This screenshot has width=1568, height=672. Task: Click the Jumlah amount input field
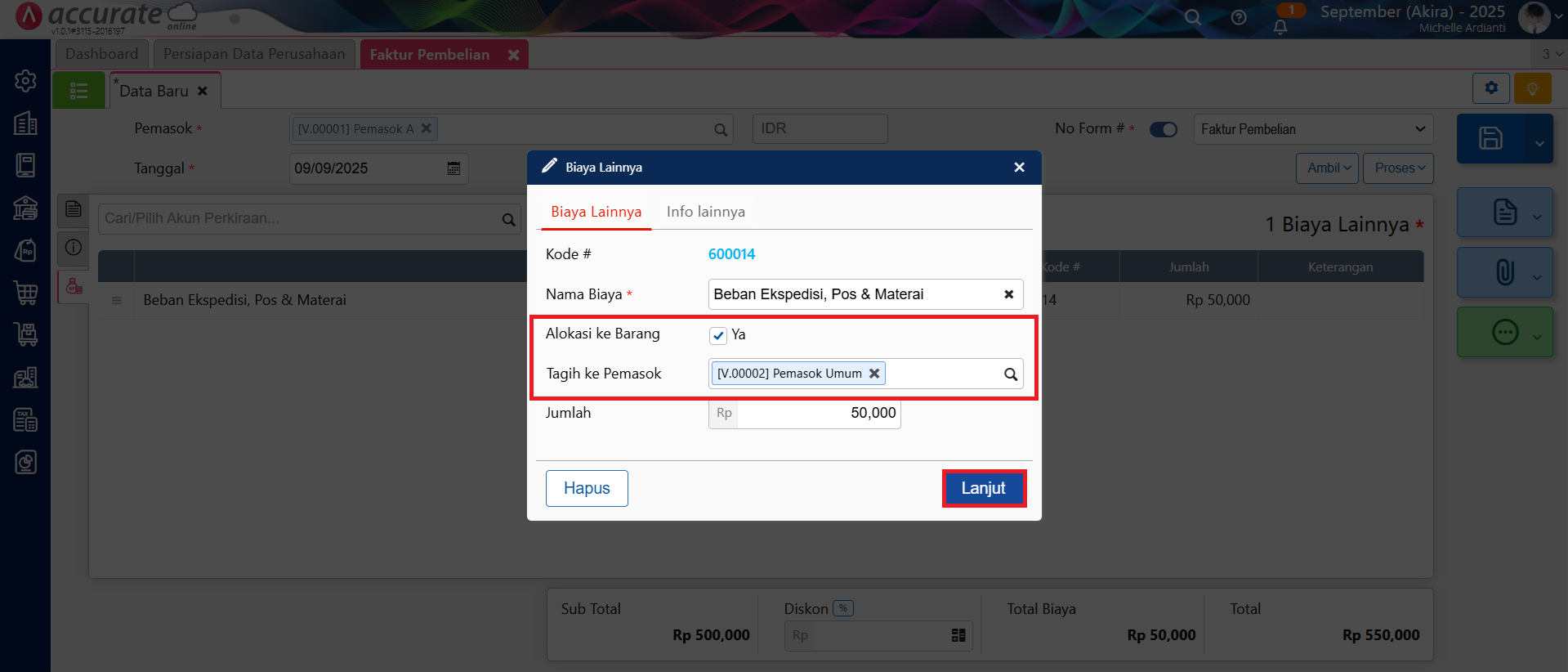point(817,414)
